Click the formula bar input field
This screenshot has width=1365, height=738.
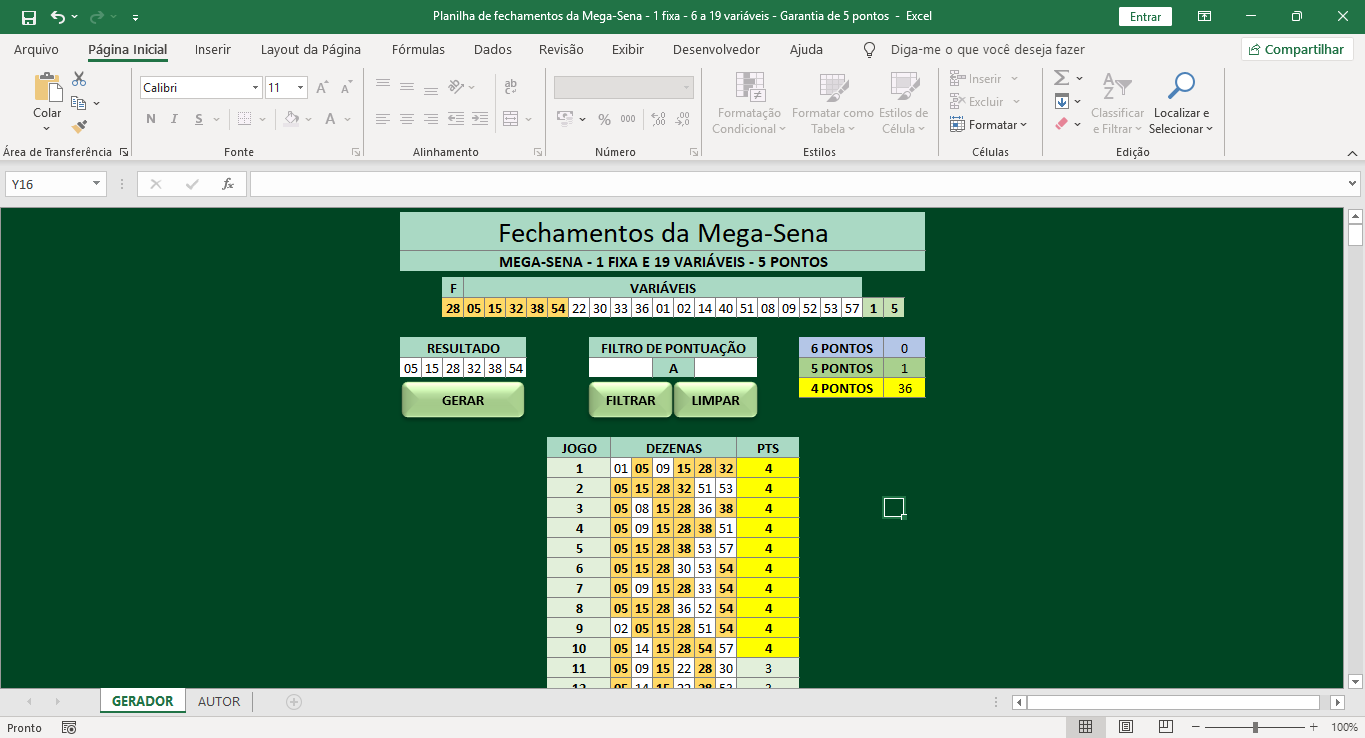(x=795, y=184)
